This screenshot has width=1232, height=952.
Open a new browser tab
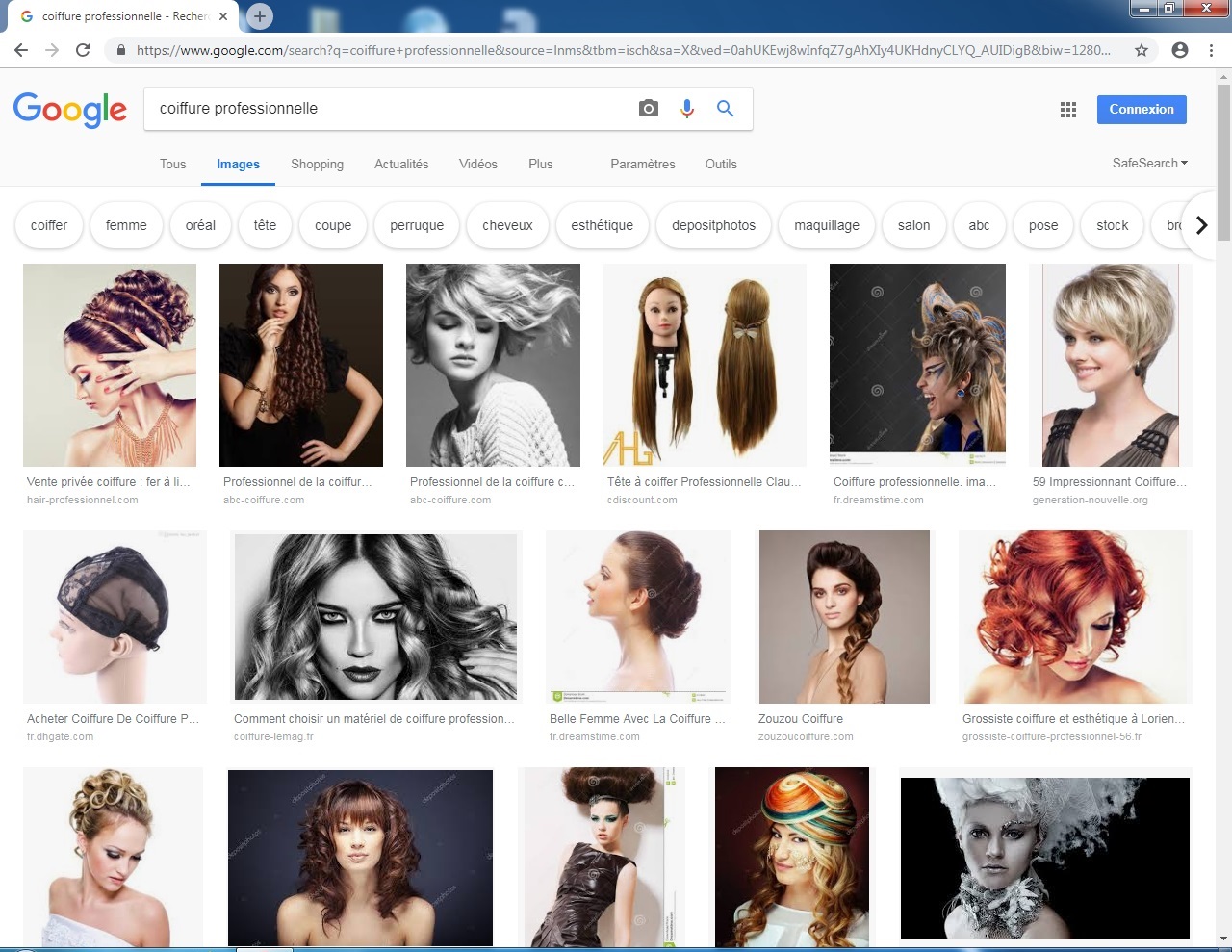pos(259,16)
